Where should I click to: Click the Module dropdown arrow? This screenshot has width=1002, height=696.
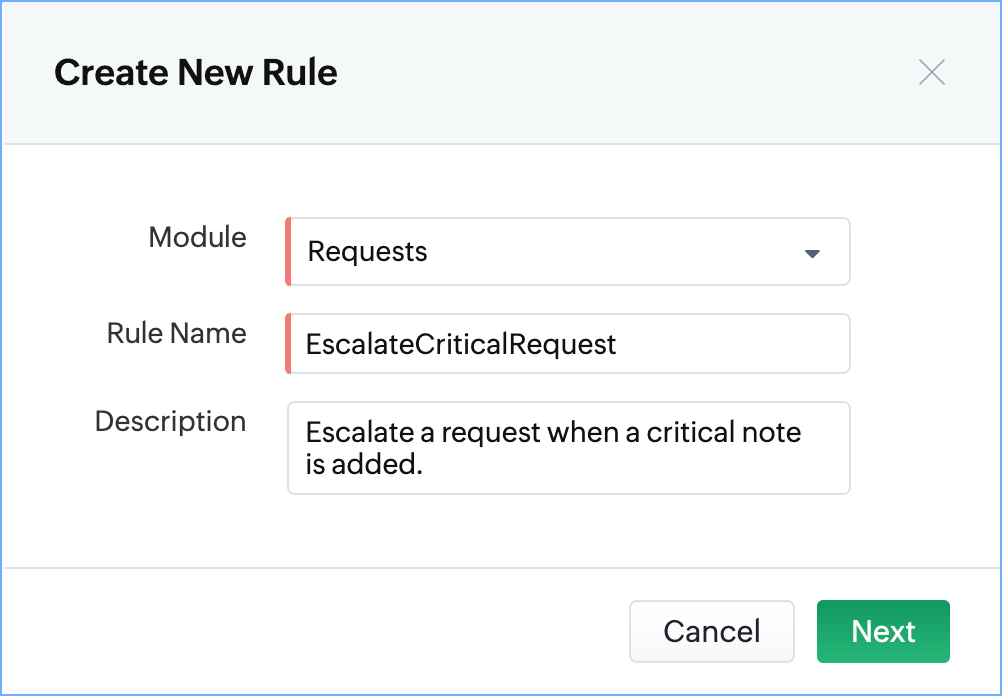(x=812, y=253)
